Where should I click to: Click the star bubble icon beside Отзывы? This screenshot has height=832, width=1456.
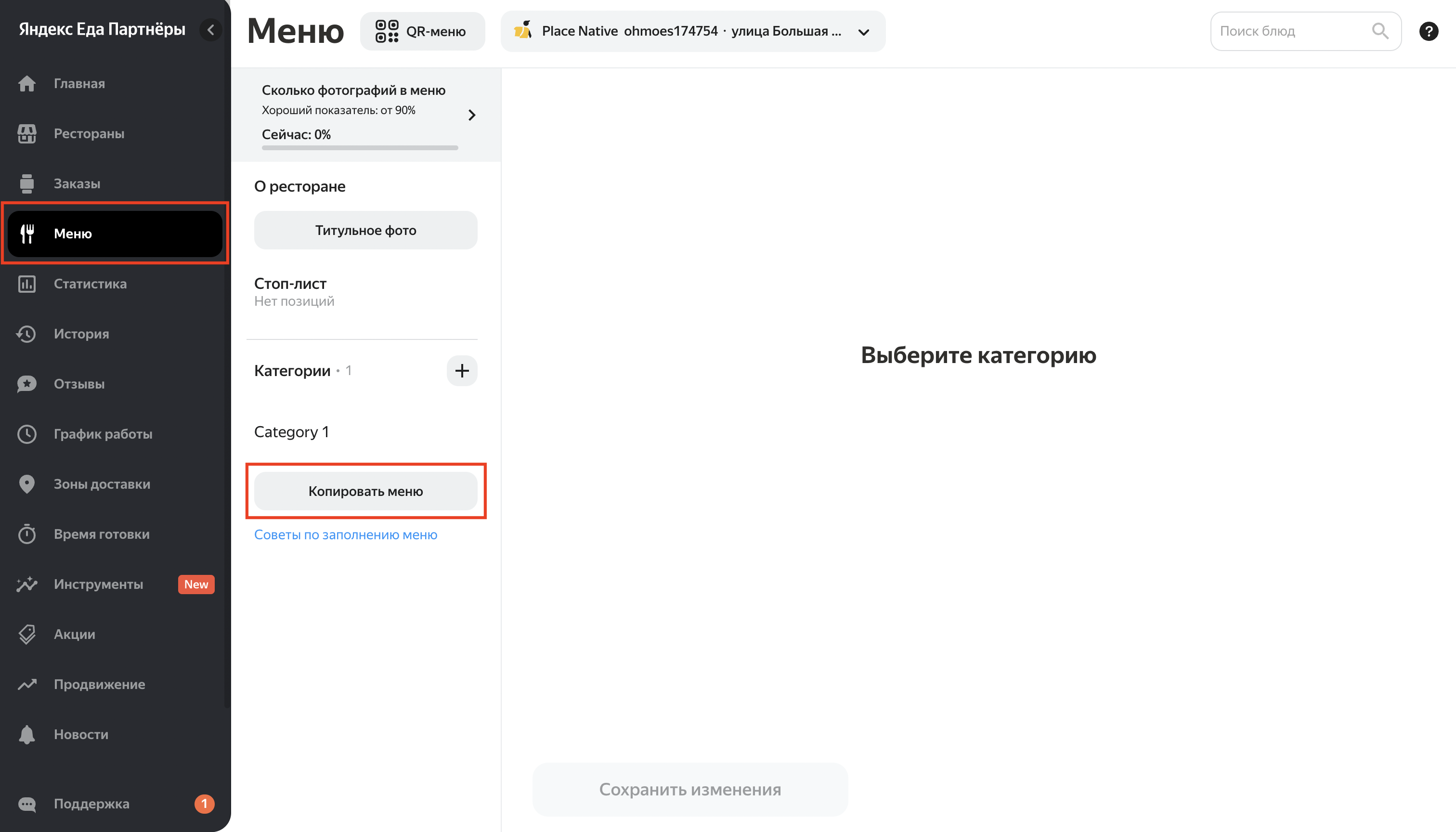27,384
